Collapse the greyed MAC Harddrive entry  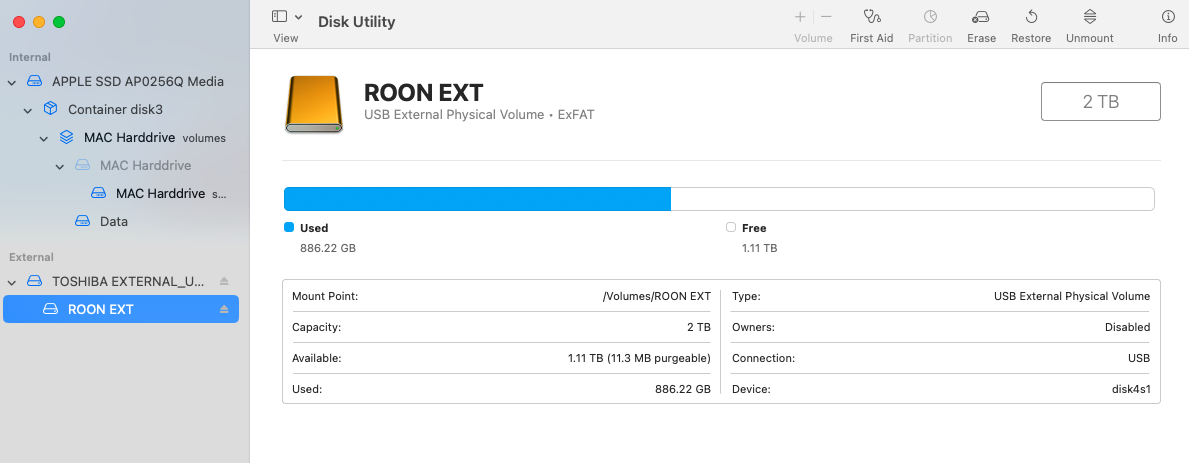coord(60,167)
